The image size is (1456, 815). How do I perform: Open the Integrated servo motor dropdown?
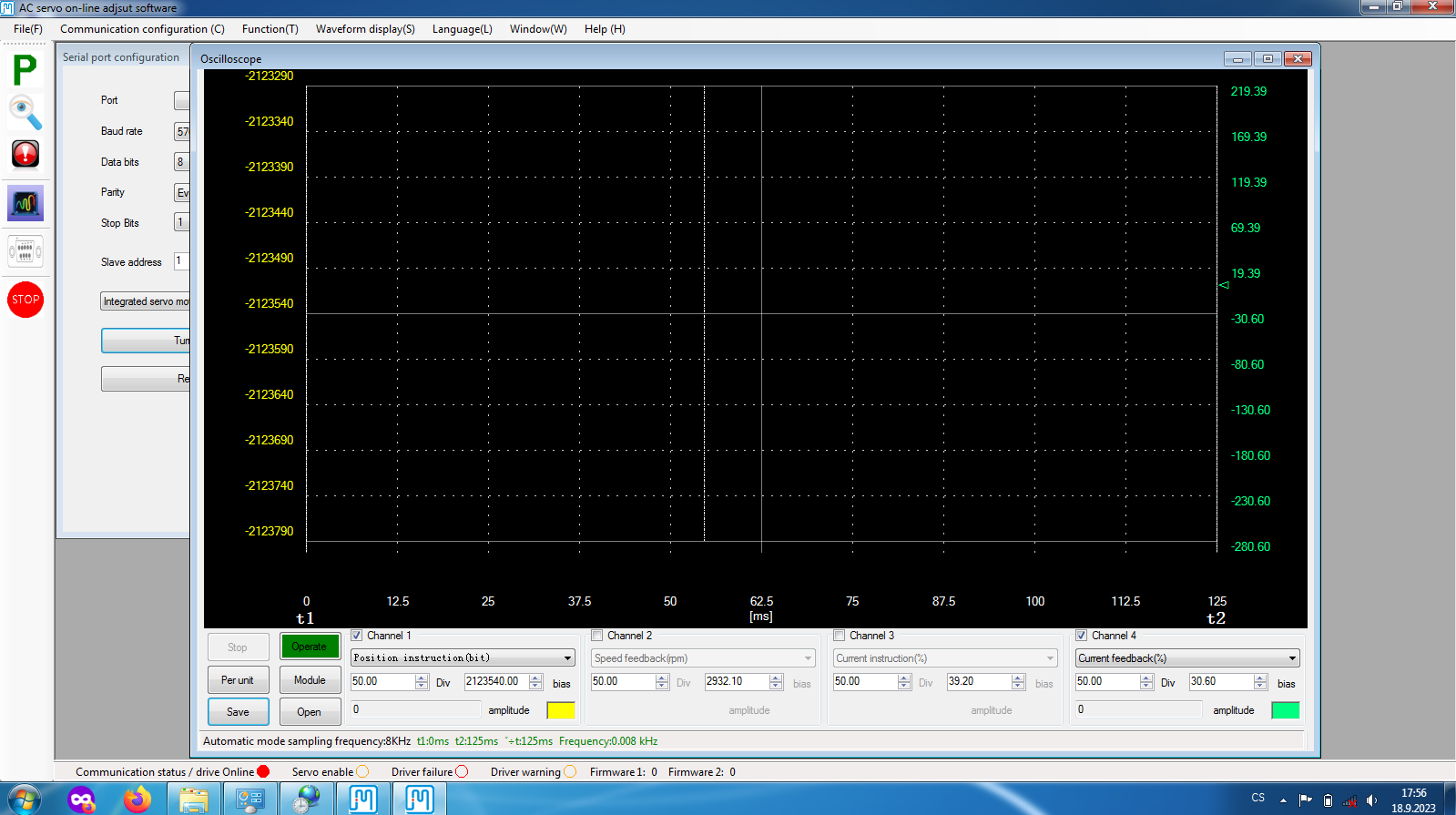click(146, 301)
